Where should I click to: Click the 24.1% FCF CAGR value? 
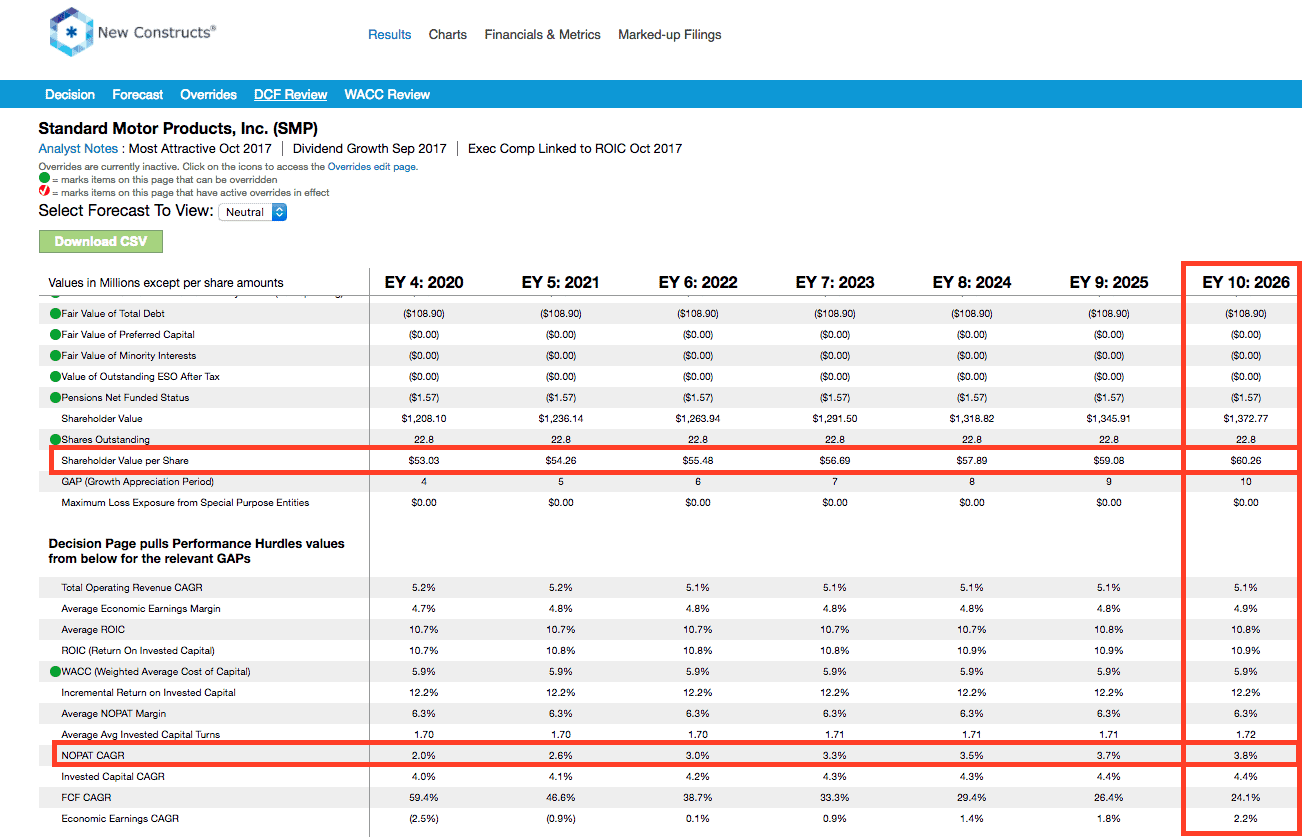click(1246, 798)
